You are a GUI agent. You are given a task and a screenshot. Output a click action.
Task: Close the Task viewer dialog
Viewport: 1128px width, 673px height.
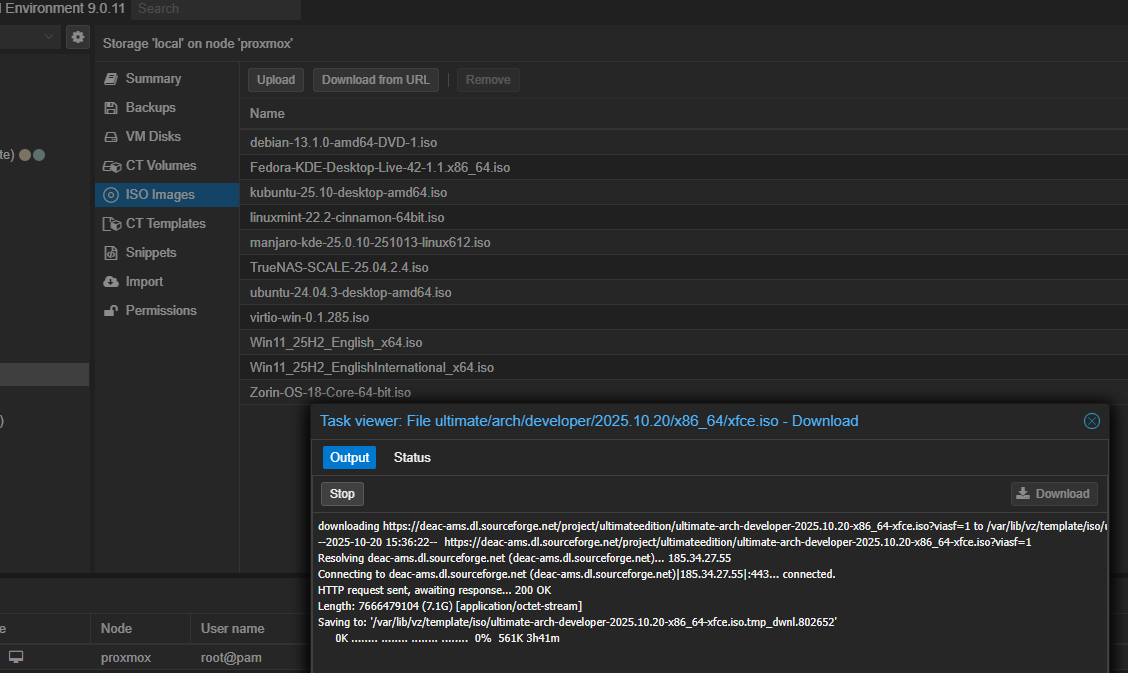pyautogui.click(x=1091, y=421)
